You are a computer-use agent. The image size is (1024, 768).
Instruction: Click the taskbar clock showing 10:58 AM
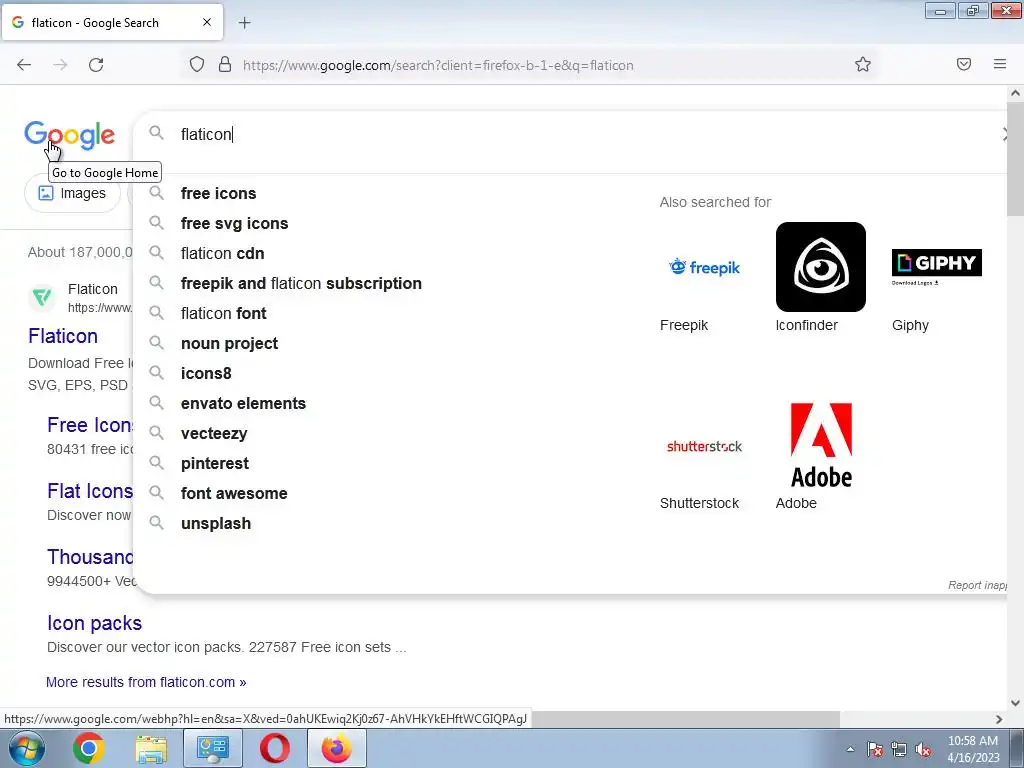click(x=973, y=749)
